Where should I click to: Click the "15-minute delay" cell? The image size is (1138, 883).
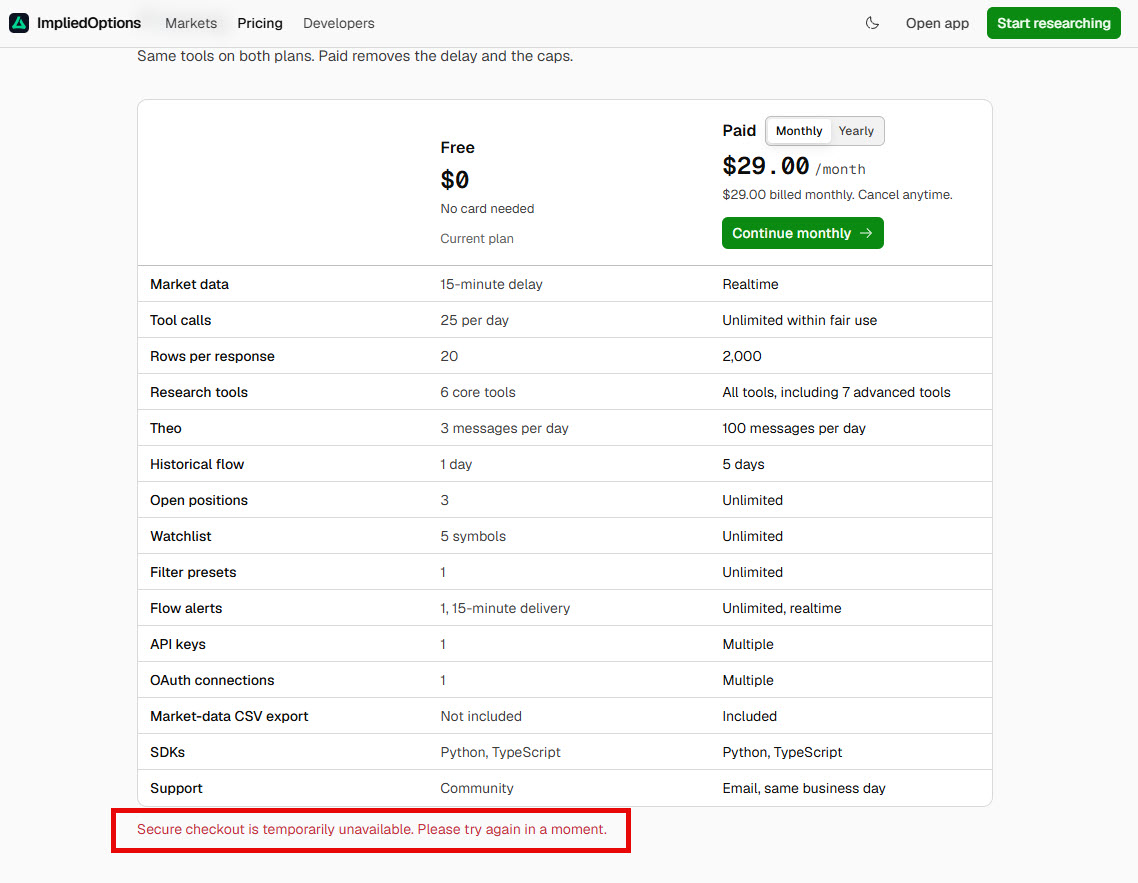pyautogui.click(x=491, y=284)
